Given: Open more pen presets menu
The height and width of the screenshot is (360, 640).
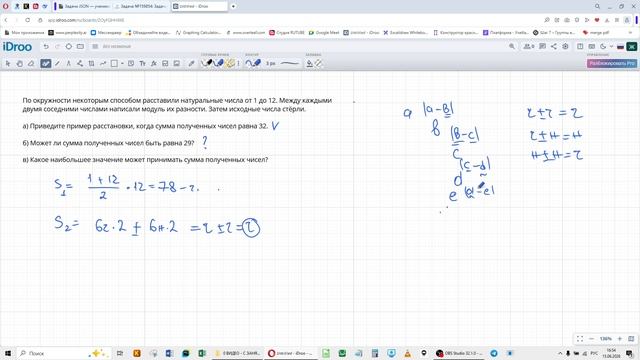Looking at the screenshot, I should (239, 63).
